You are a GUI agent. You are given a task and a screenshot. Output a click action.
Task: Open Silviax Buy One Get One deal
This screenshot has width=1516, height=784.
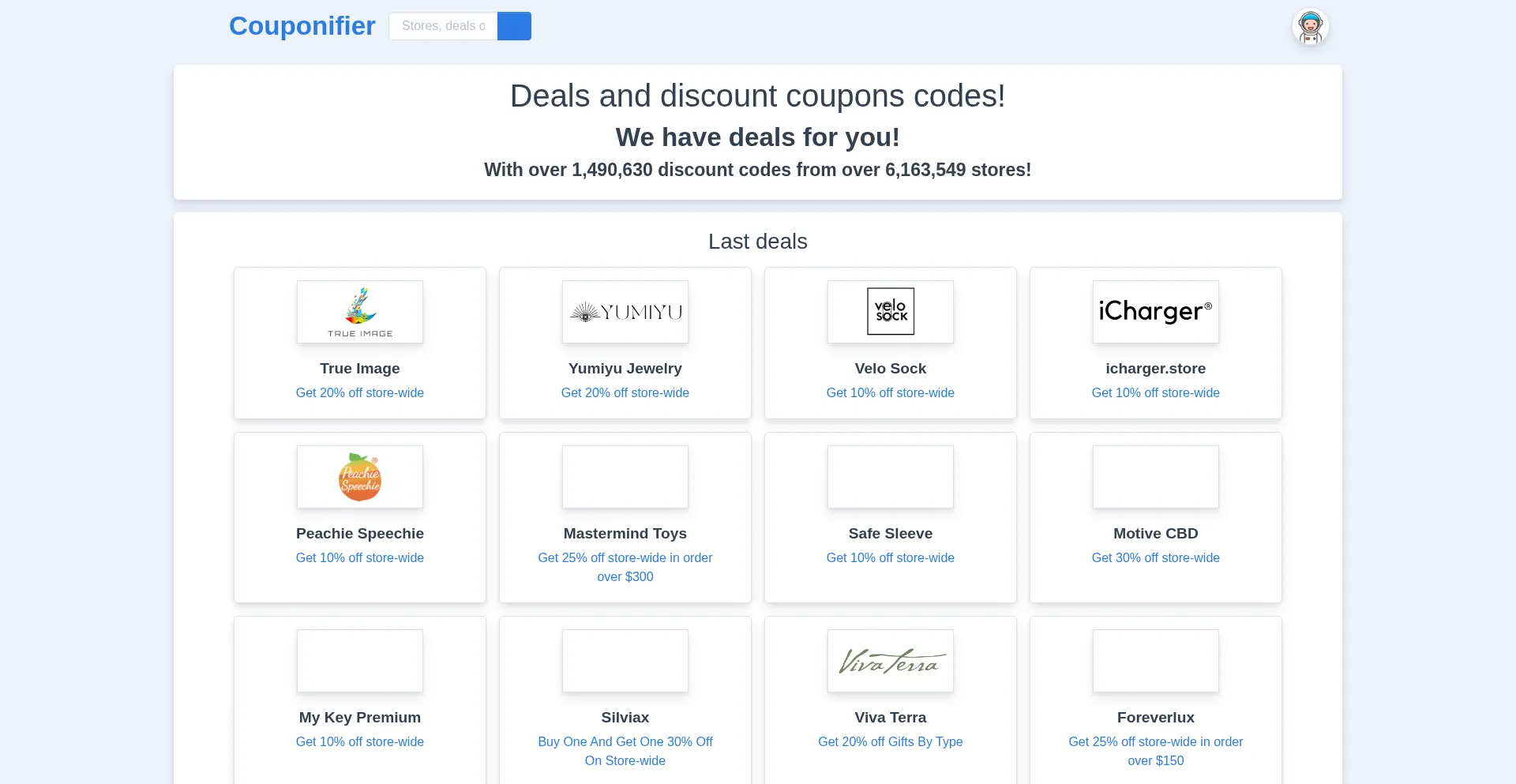(x=625, y=751)
